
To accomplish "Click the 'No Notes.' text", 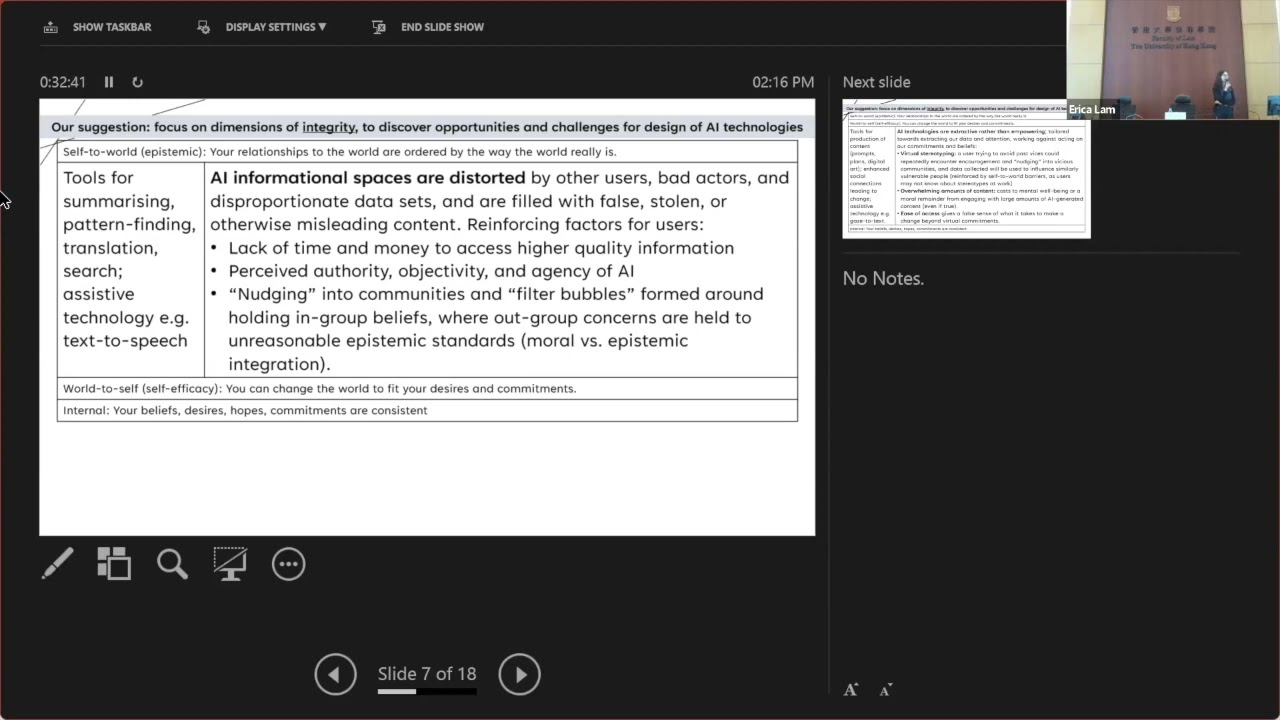I will 883,278.
